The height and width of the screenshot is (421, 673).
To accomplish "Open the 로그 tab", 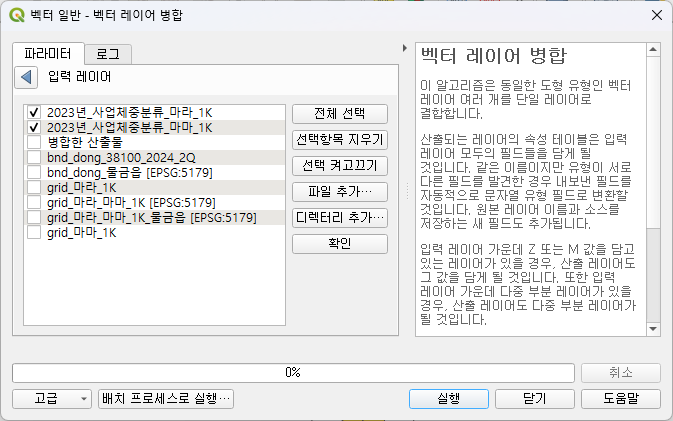I will tap(108, 55).
